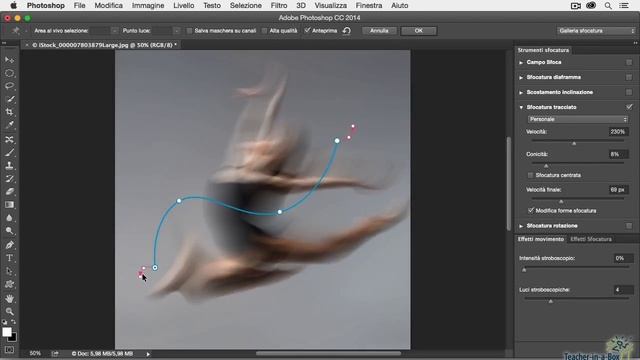The image size is (640, 360).
Task: Adjust the Velocità slider
Action: [574, 143]
